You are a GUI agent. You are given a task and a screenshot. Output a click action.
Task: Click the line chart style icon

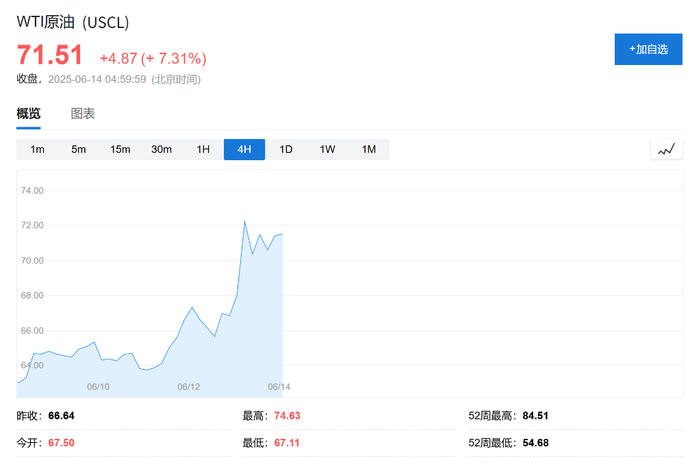point(666,150)
